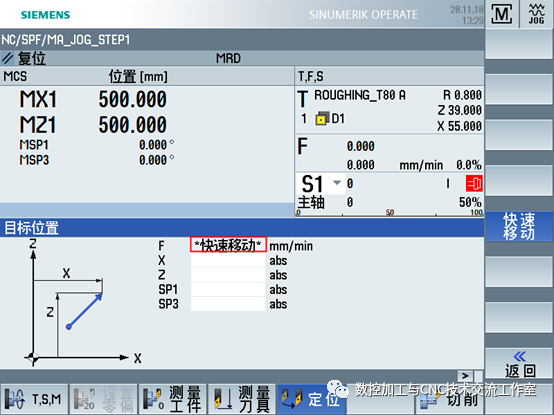The height and width of the screenshot is (415, 554).
Task: Click the MX1 axis position value 500.000
Action: point(132,99)
